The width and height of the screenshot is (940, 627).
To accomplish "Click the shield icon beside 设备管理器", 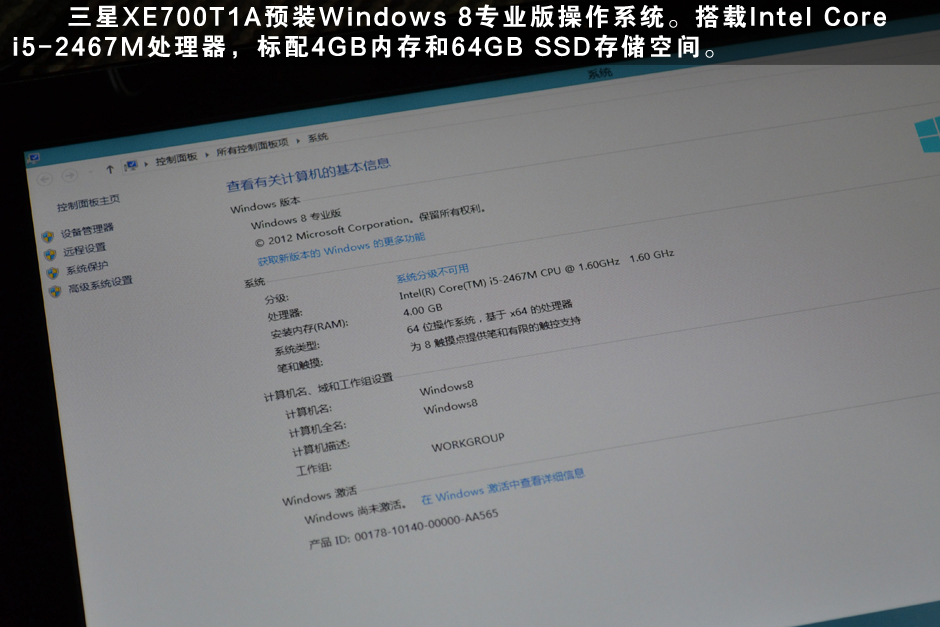I will [47, 236].
